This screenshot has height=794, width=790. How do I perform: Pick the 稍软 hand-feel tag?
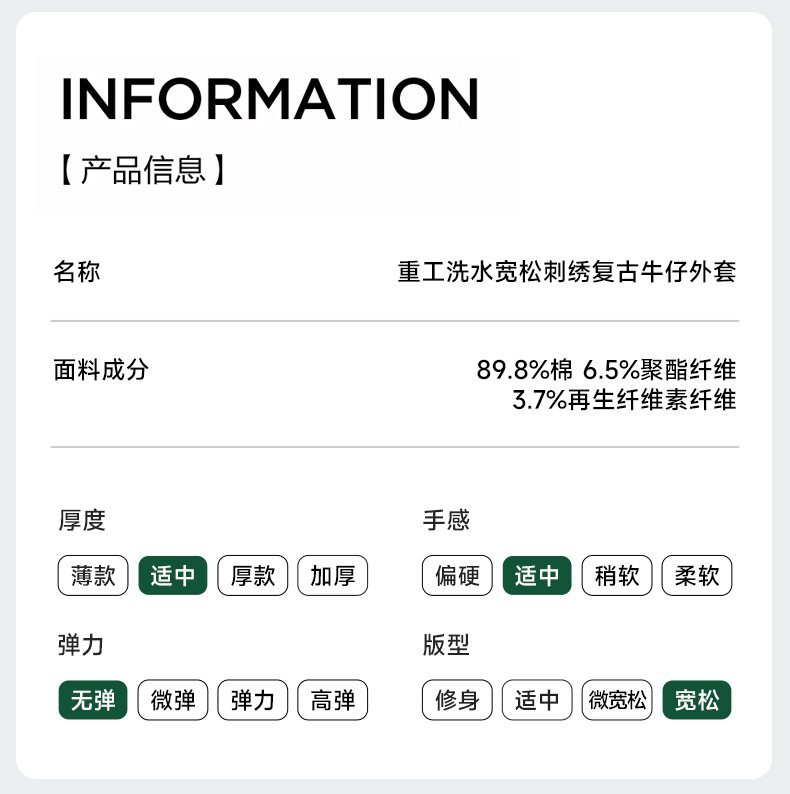click(617, 576)
